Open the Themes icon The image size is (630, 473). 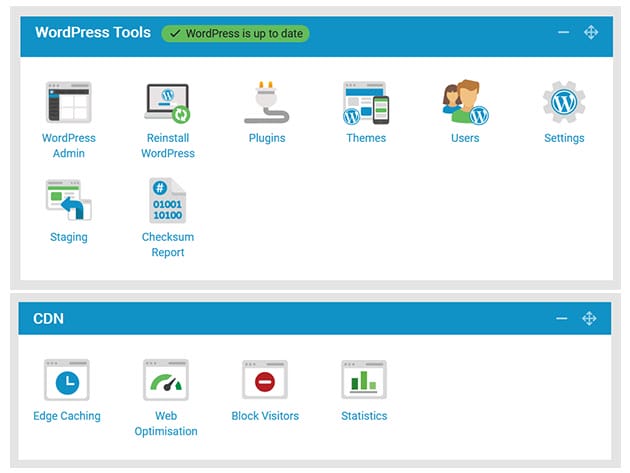(x=365, y=103)
